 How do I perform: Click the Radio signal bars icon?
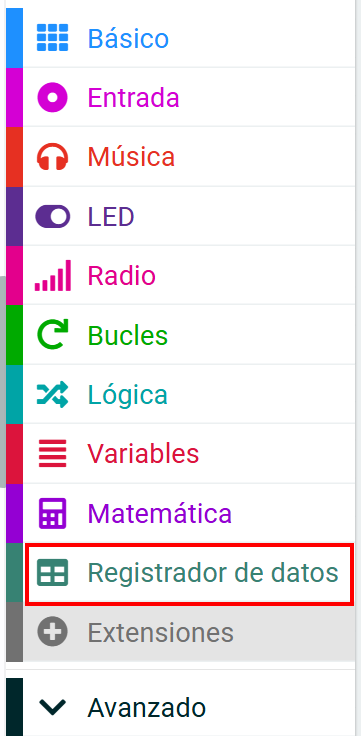tap(53, 276)
